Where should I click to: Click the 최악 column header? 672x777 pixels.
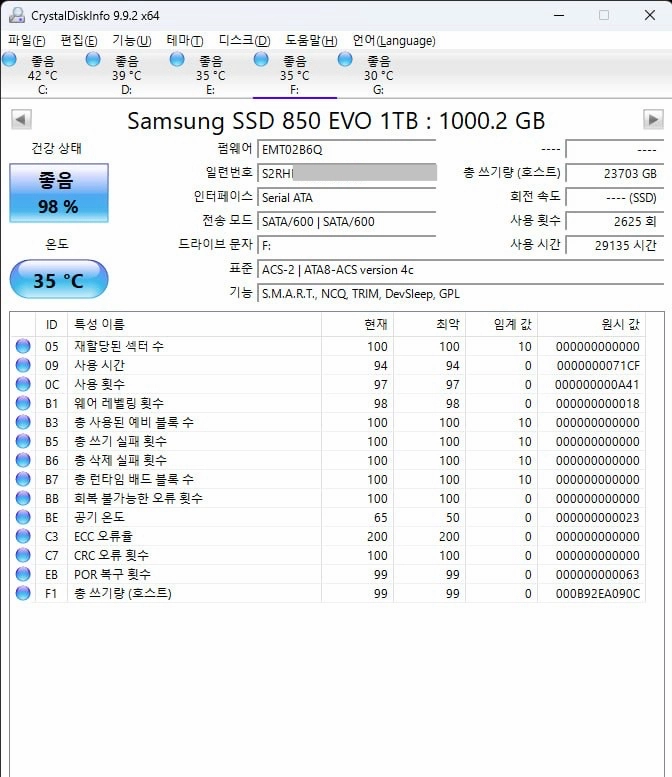430,325
